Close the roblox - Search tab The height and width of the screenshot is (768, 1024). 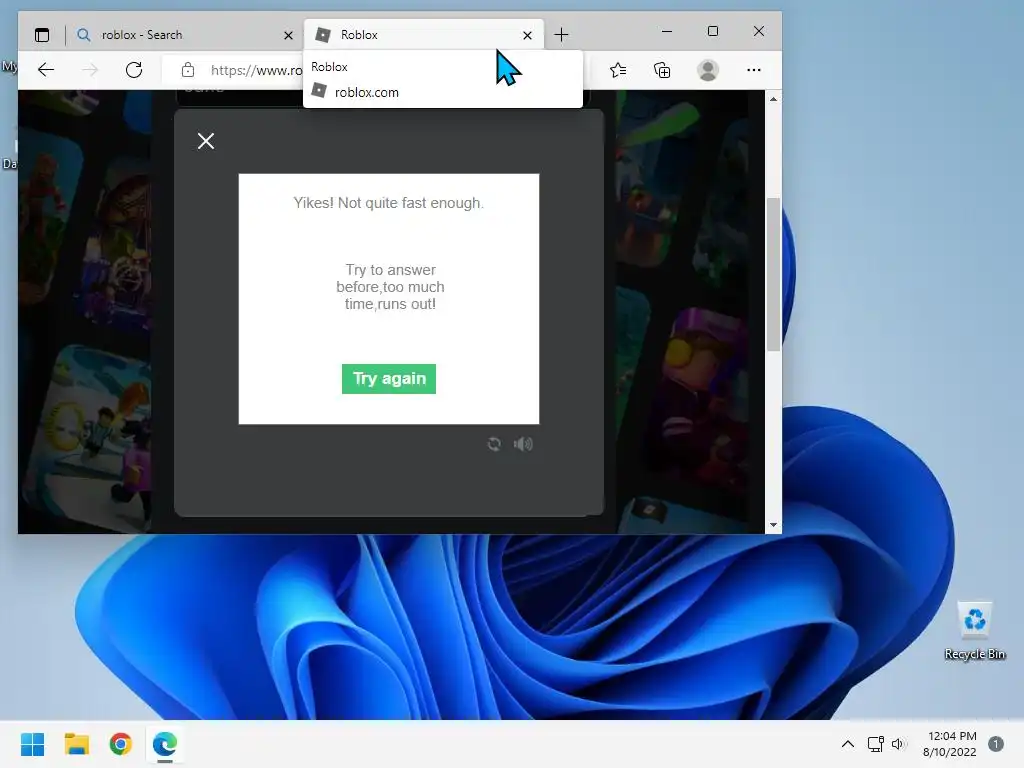288,35
